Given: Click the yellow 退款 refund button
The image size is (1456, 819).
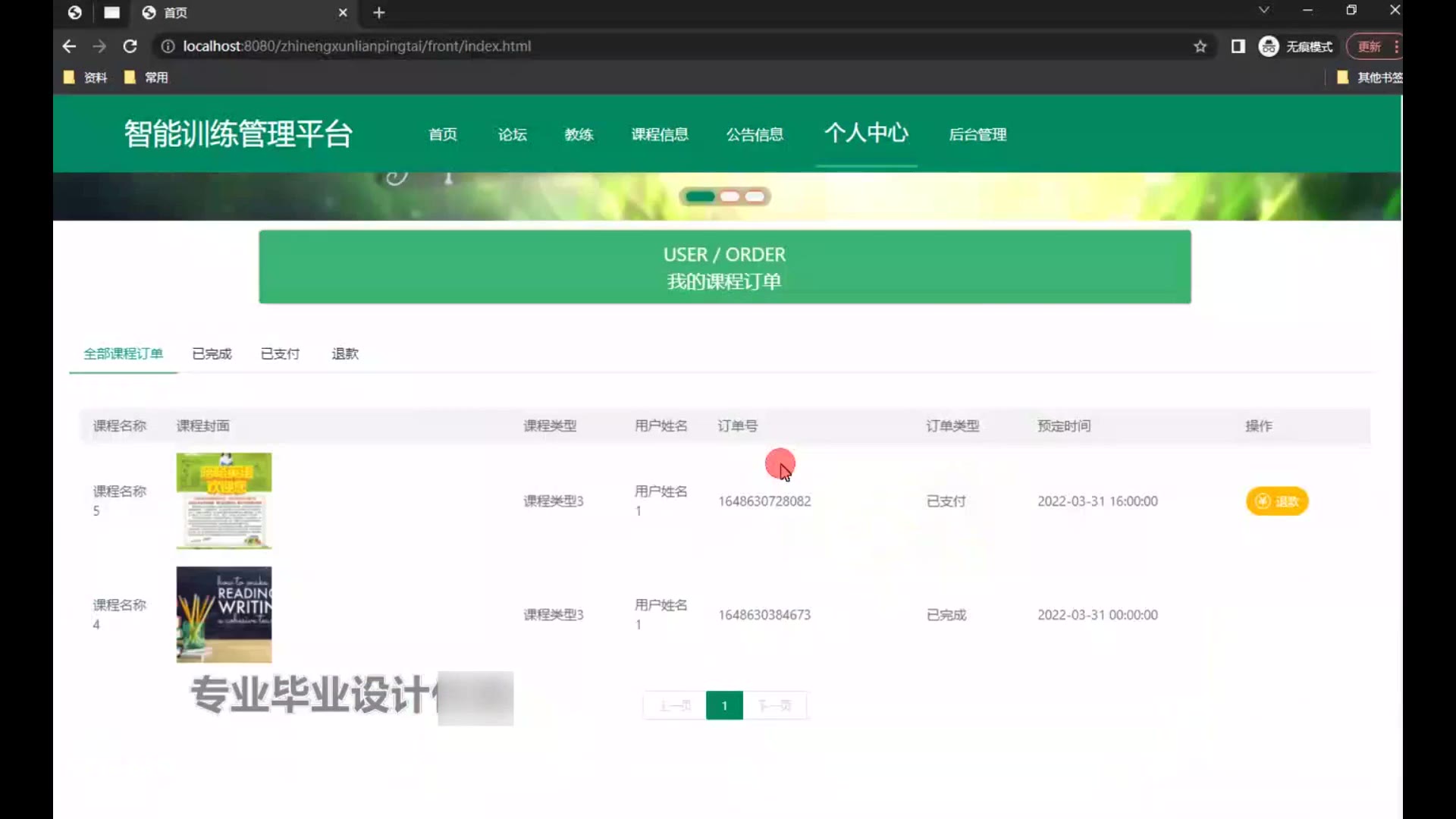Looking at the screenshot, I should [1277, 501].
